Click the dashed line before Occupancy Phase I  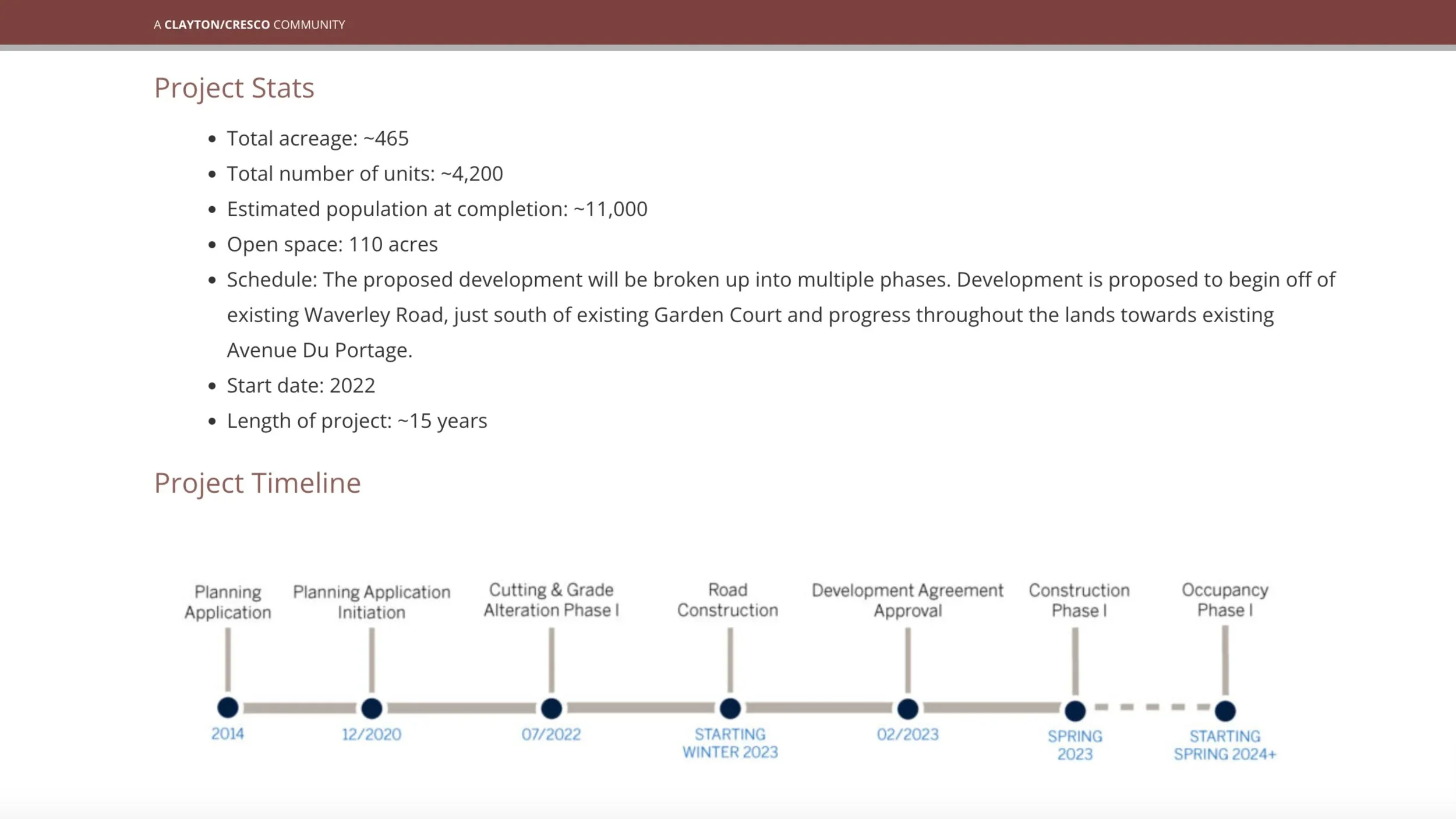tap(1151, 707)
